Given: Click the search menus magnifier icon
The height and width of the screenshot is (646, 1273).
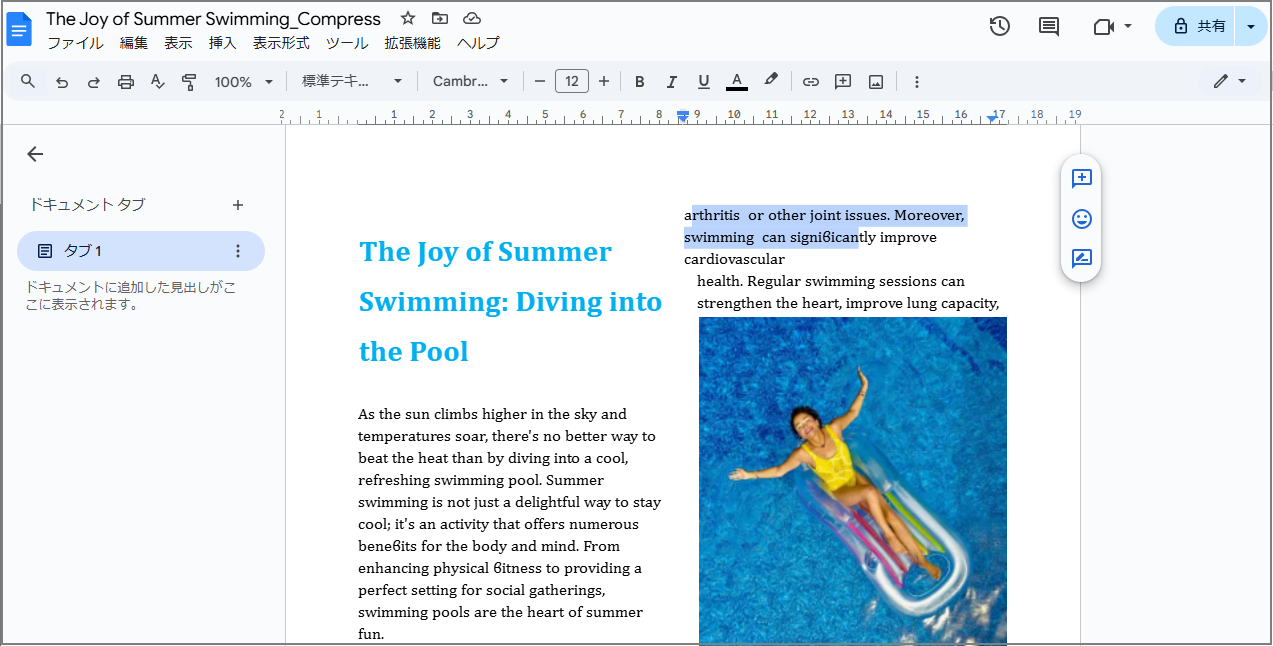Looking at the screenshot, I should point(28,82).
